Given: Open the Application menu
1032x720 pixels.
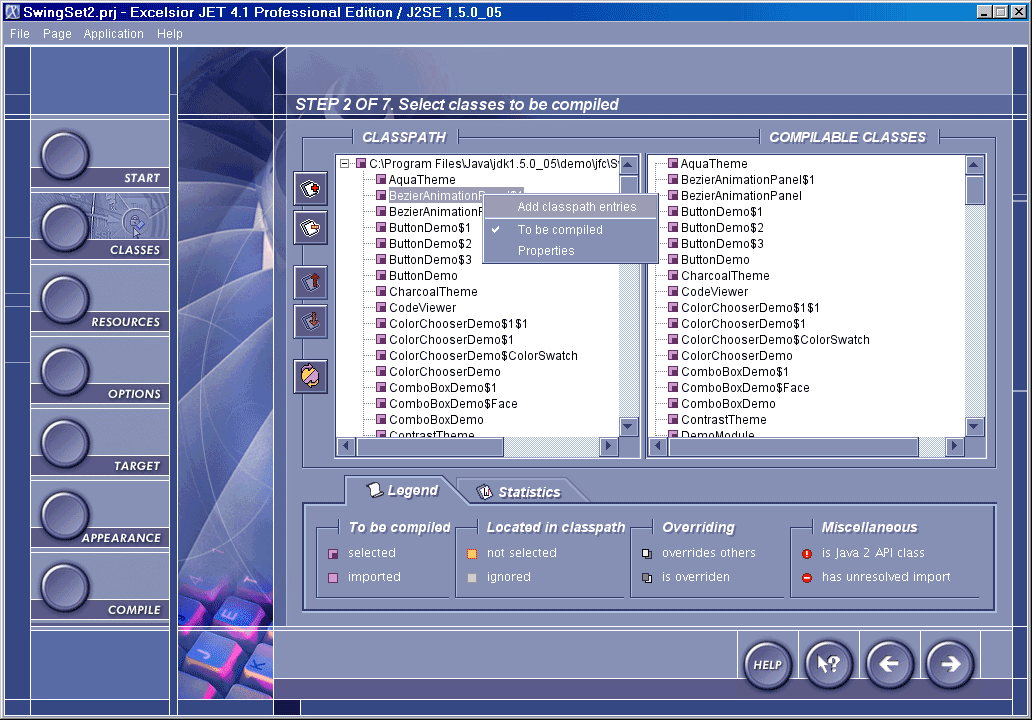Looking at the screenshot, I should (x=113, y=34).
